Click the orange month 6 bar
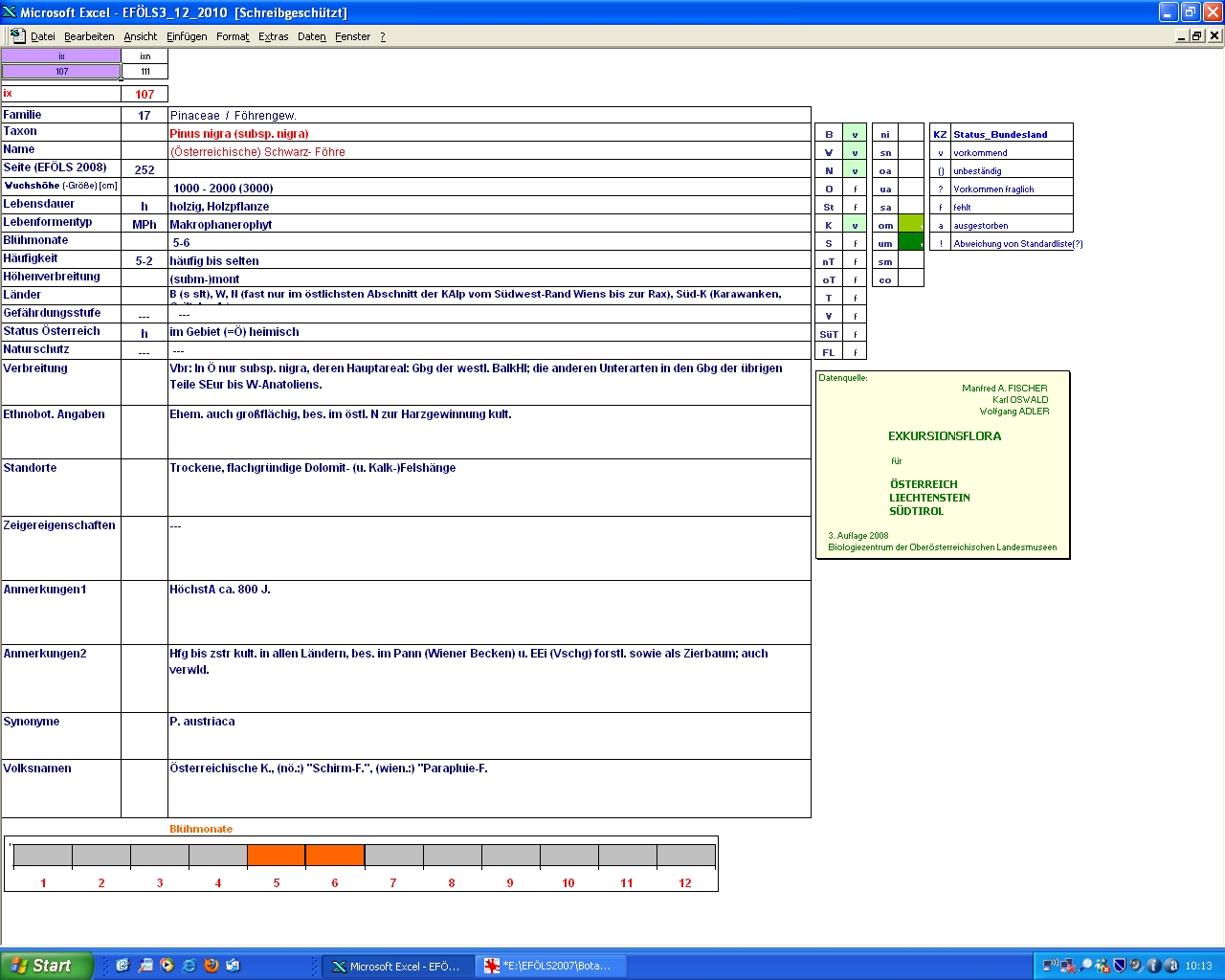 [335, 856]
